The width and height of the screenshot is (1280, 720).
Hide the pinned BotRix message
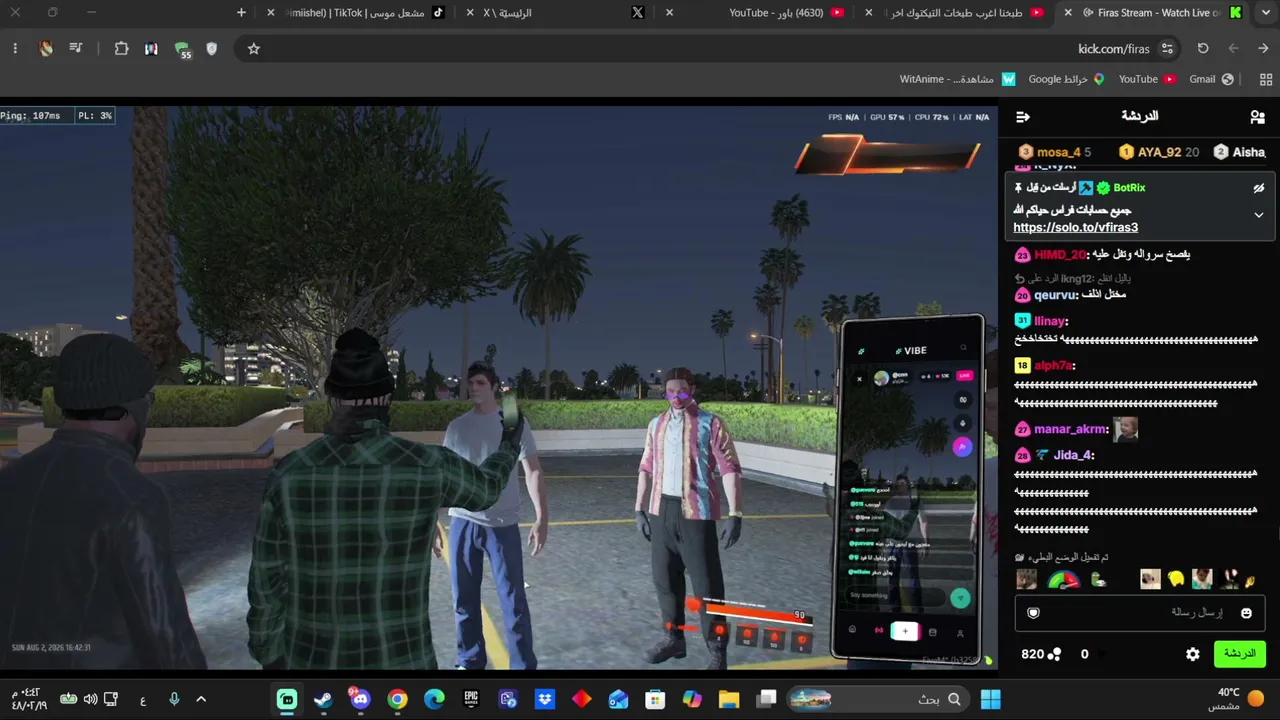coord(1259,188)
